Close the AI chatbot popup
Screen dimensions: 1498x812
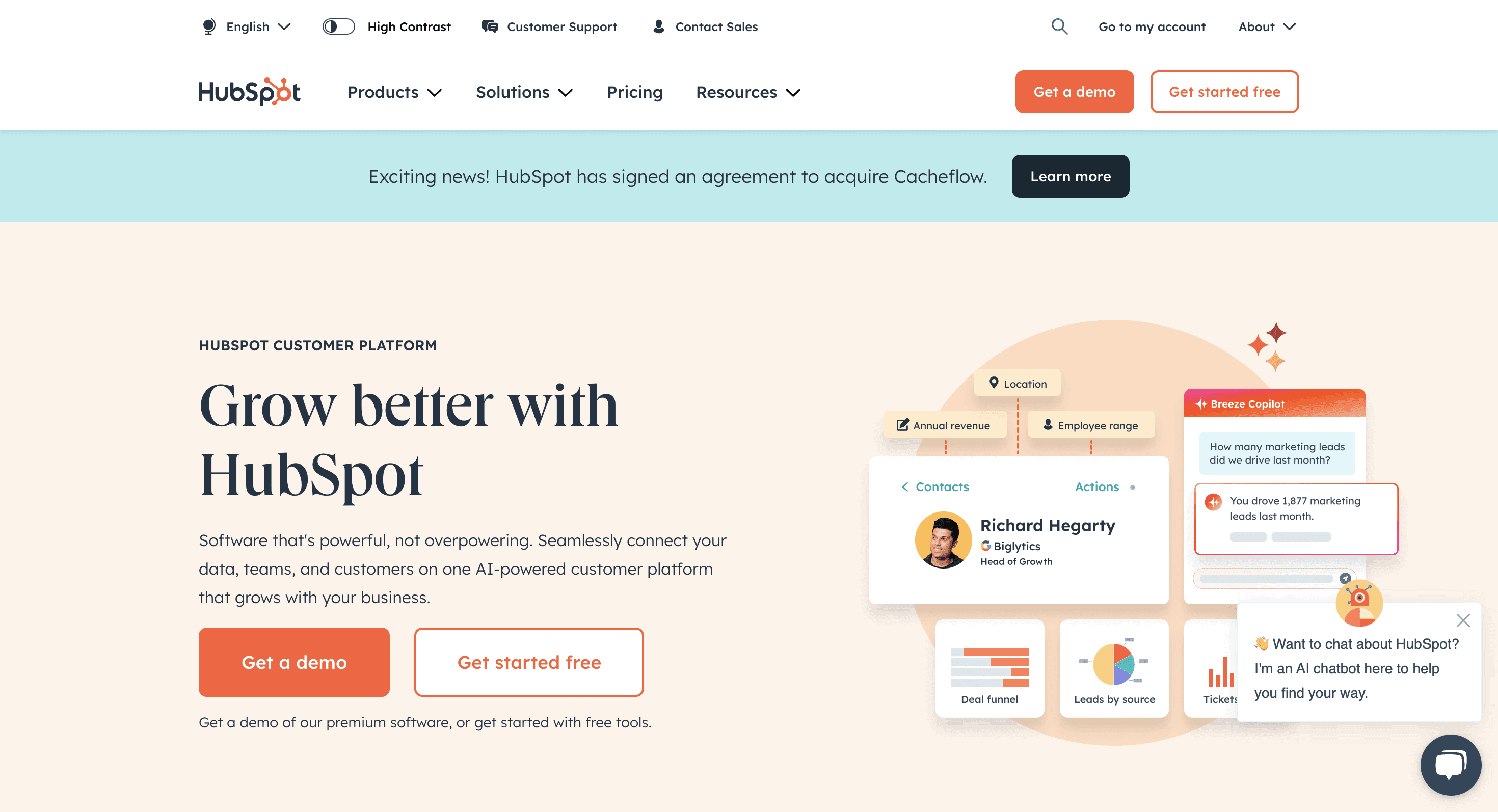tap(1463, 620)
